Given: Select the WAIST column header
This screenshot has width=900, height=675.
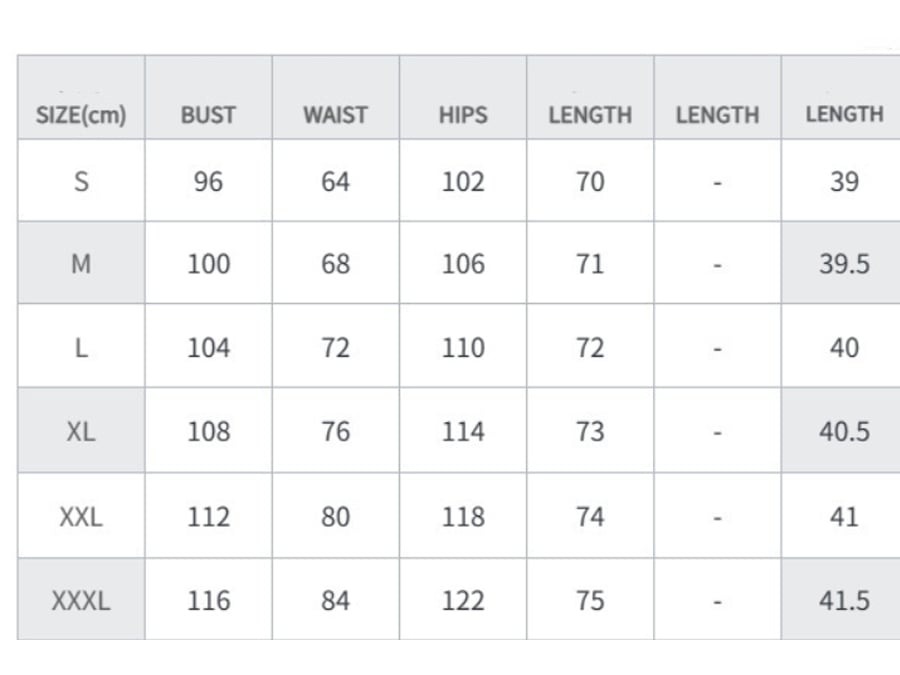Looking at the screenshot, I should coord(336,98).
